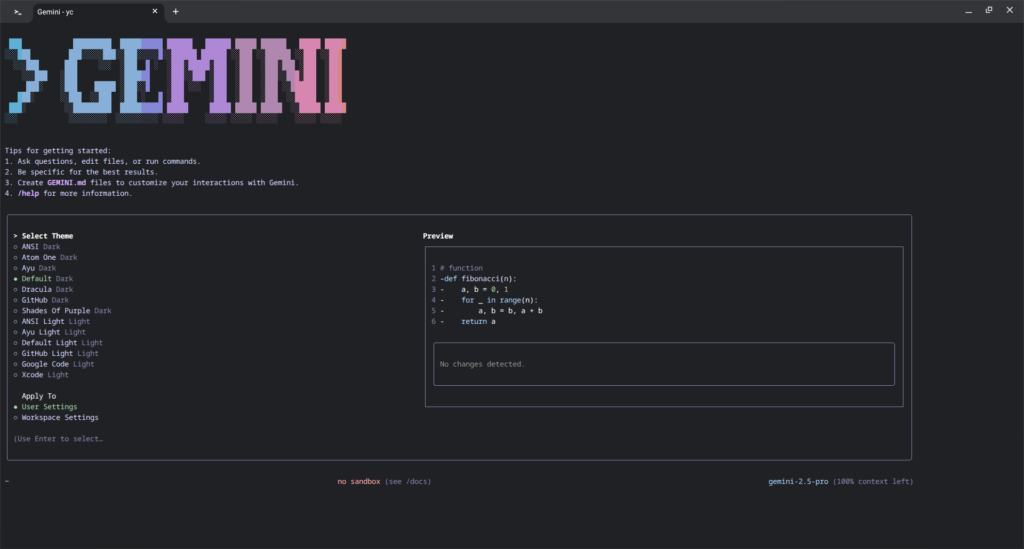Select Shades Of Purple theme
Screen dimensions: 1024x549
pos(63,311)
